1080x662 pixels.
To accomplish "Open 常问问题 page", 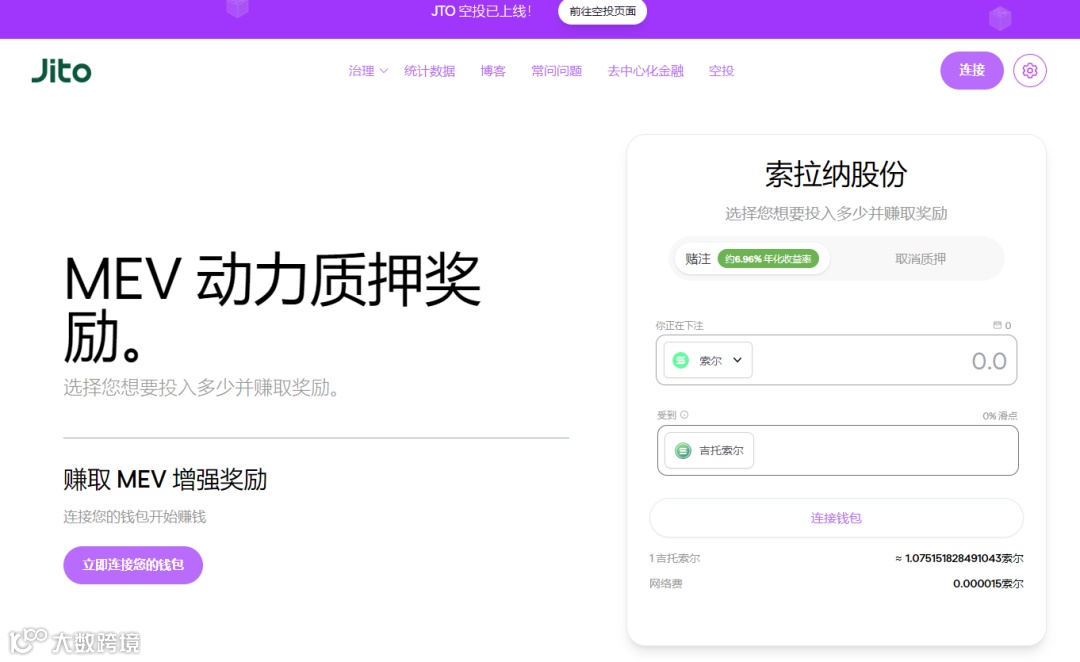I will point(557,70).
